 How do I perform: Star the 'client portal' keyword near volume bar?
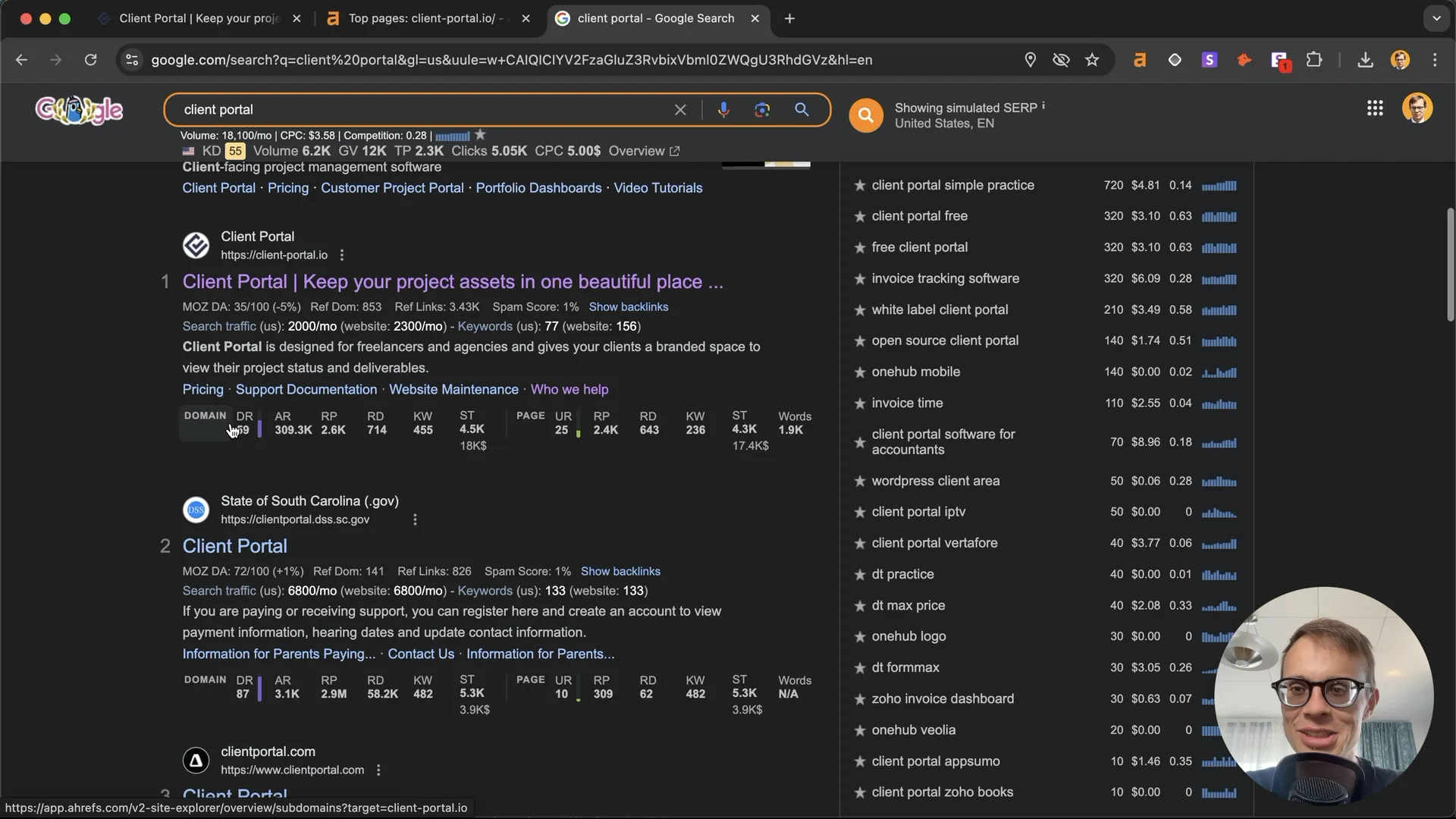[480, 135]
